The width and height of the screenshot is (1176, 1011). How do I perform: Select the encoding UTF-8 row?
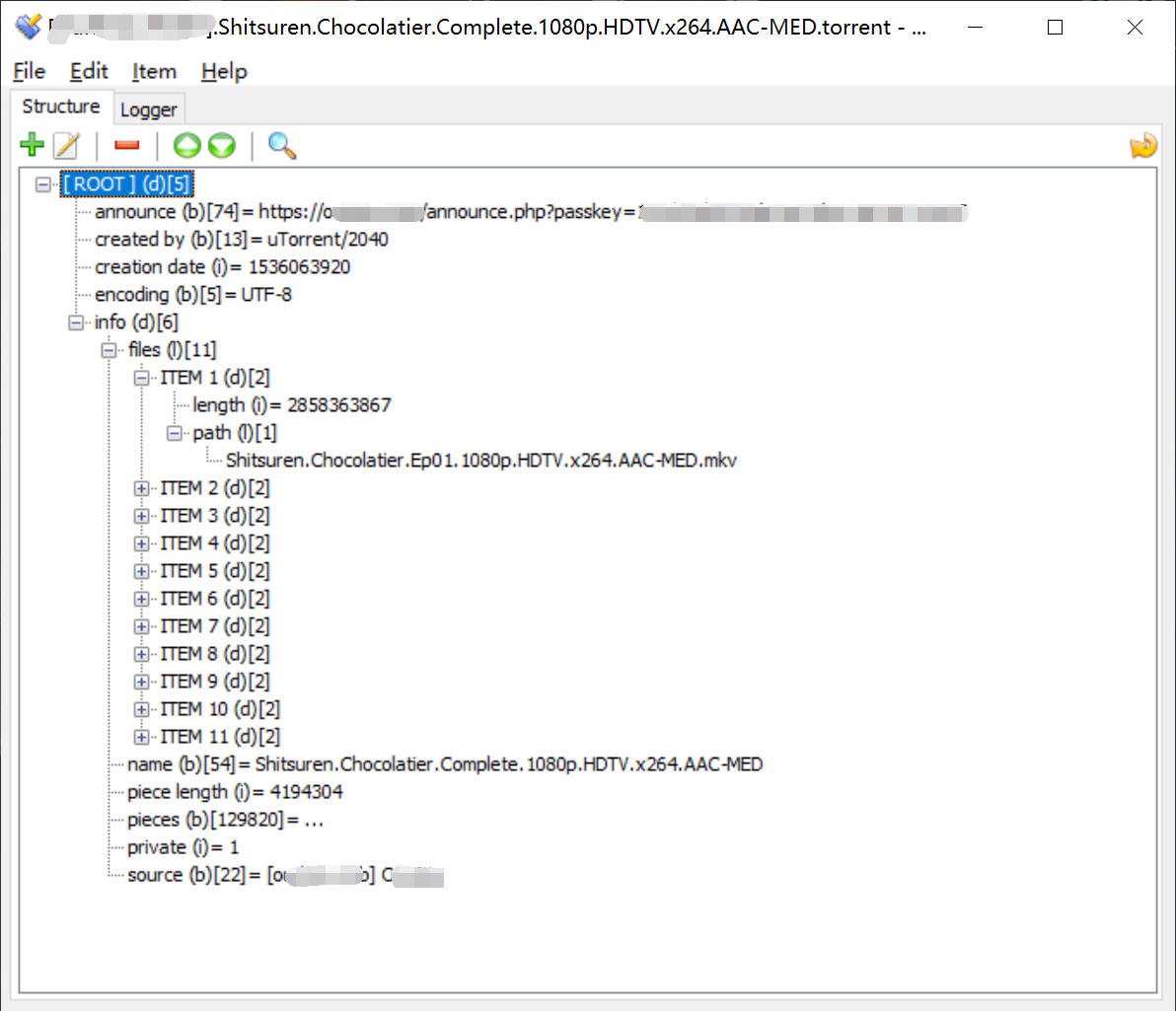192,295
